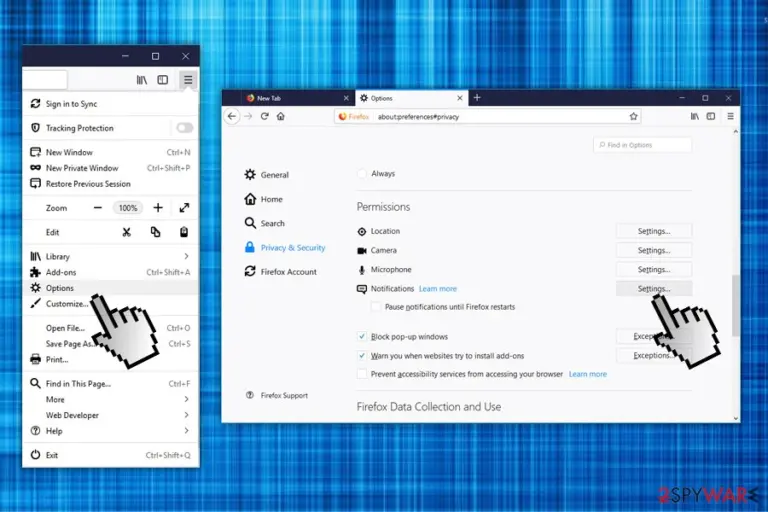Image resolution: width=768 pixels, height=512 pixels.
Task: Click the preferences page vertical scrollbar
Action: [736, 306]
